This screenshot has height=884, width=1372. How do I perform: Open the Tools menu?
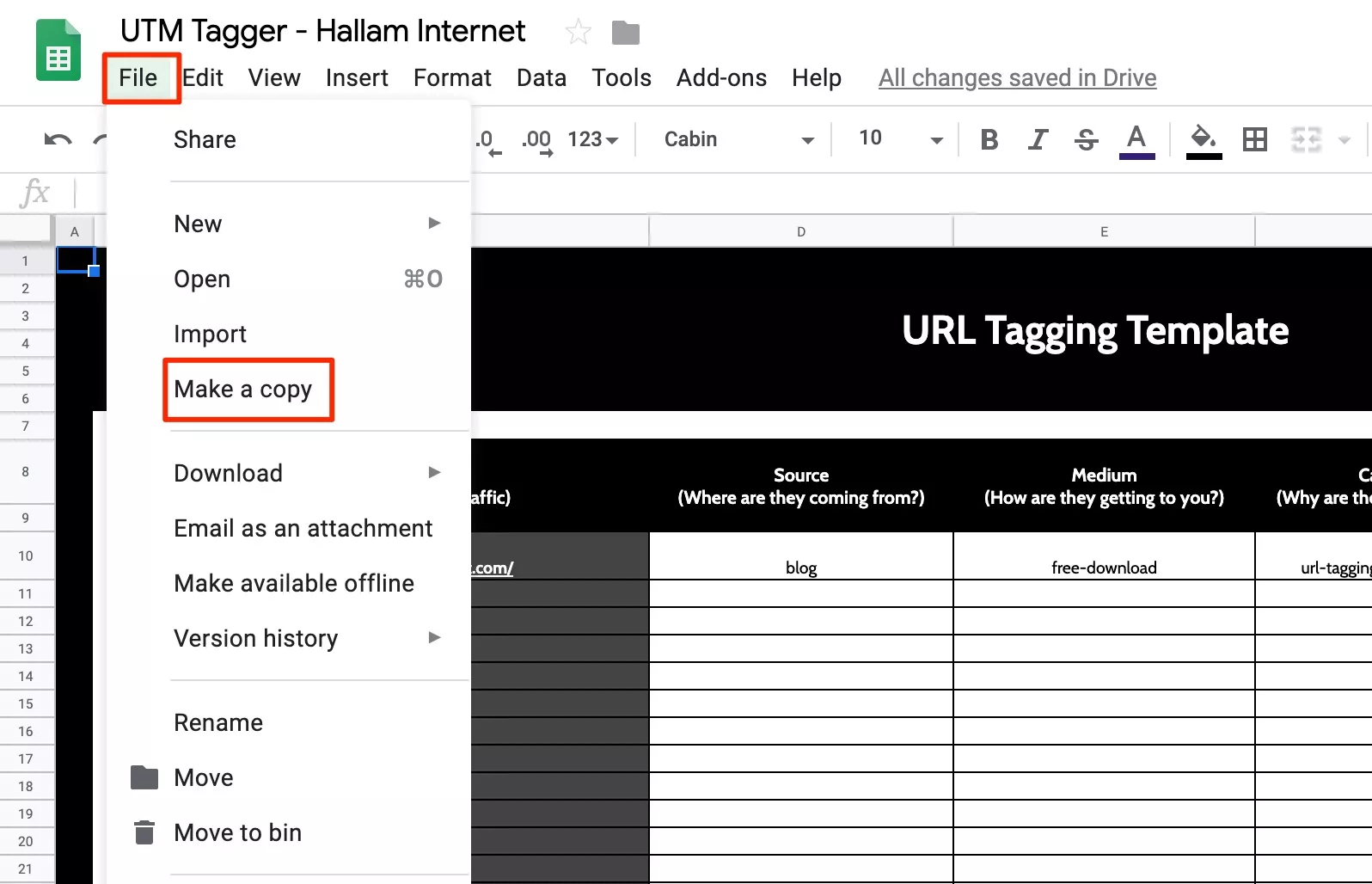pyautogui.click(x=622, y=77)
